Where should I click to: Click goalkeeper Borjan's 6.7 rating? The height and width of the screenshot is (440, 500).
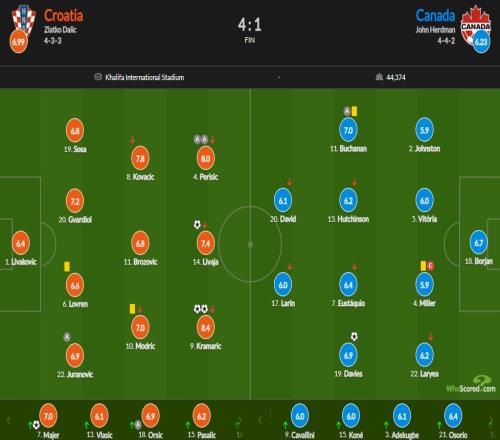tap(479, 243)
